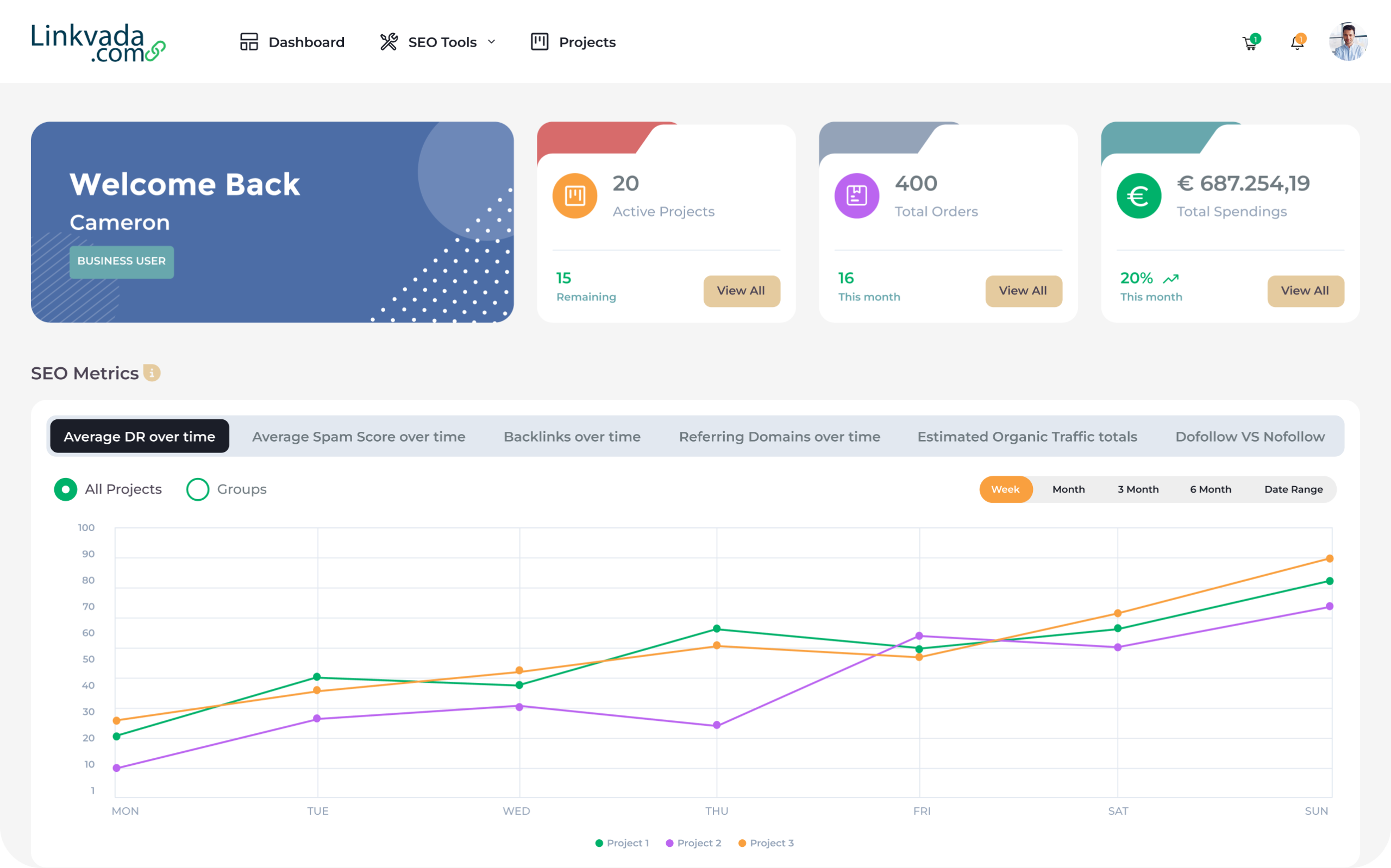This screenshot has height=868, width=1391.
Task: Enable the Week time range toggle
Action: tap(1006, 489)
